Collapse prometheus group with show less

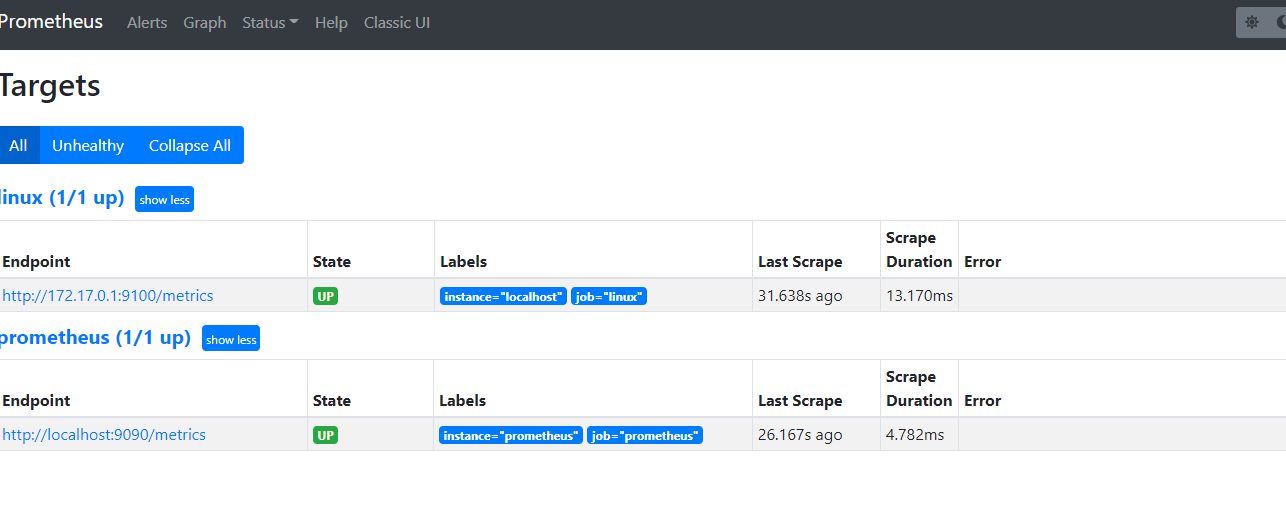pyautogui.click(x=231, y=339)
